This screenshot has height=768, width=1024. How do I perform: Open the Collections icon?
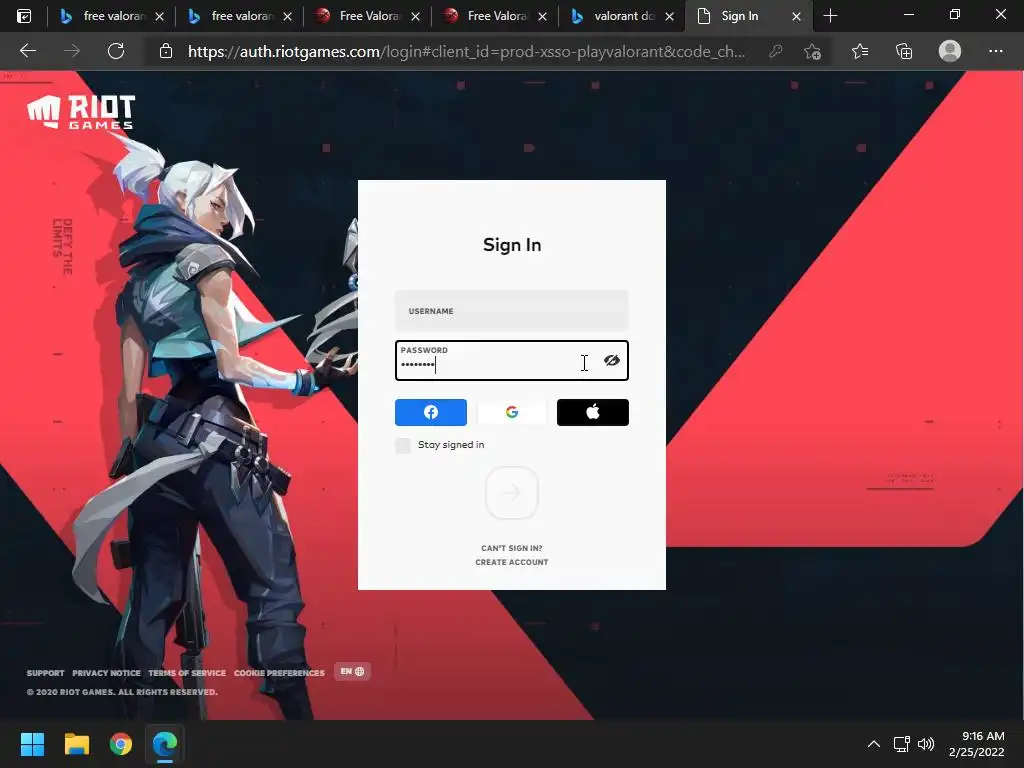pos(904,51)
